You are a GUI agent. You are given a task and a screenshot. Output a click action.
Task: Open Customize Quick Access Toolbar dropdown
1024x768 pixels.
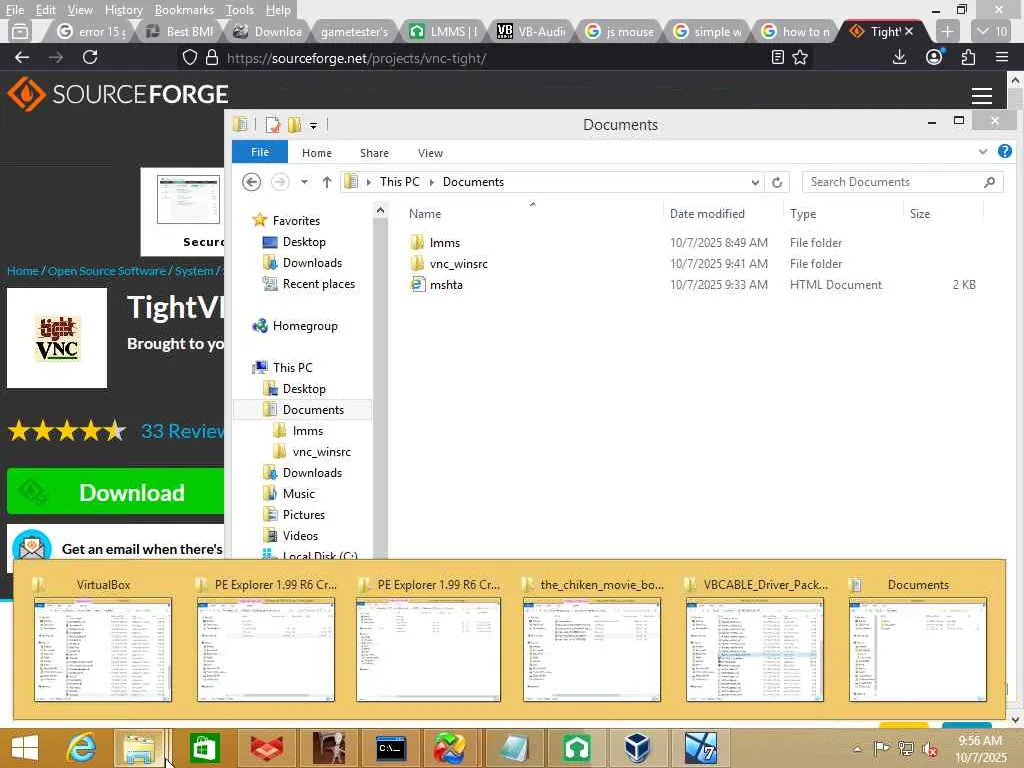pyautogui.click(x=313, y=125)
